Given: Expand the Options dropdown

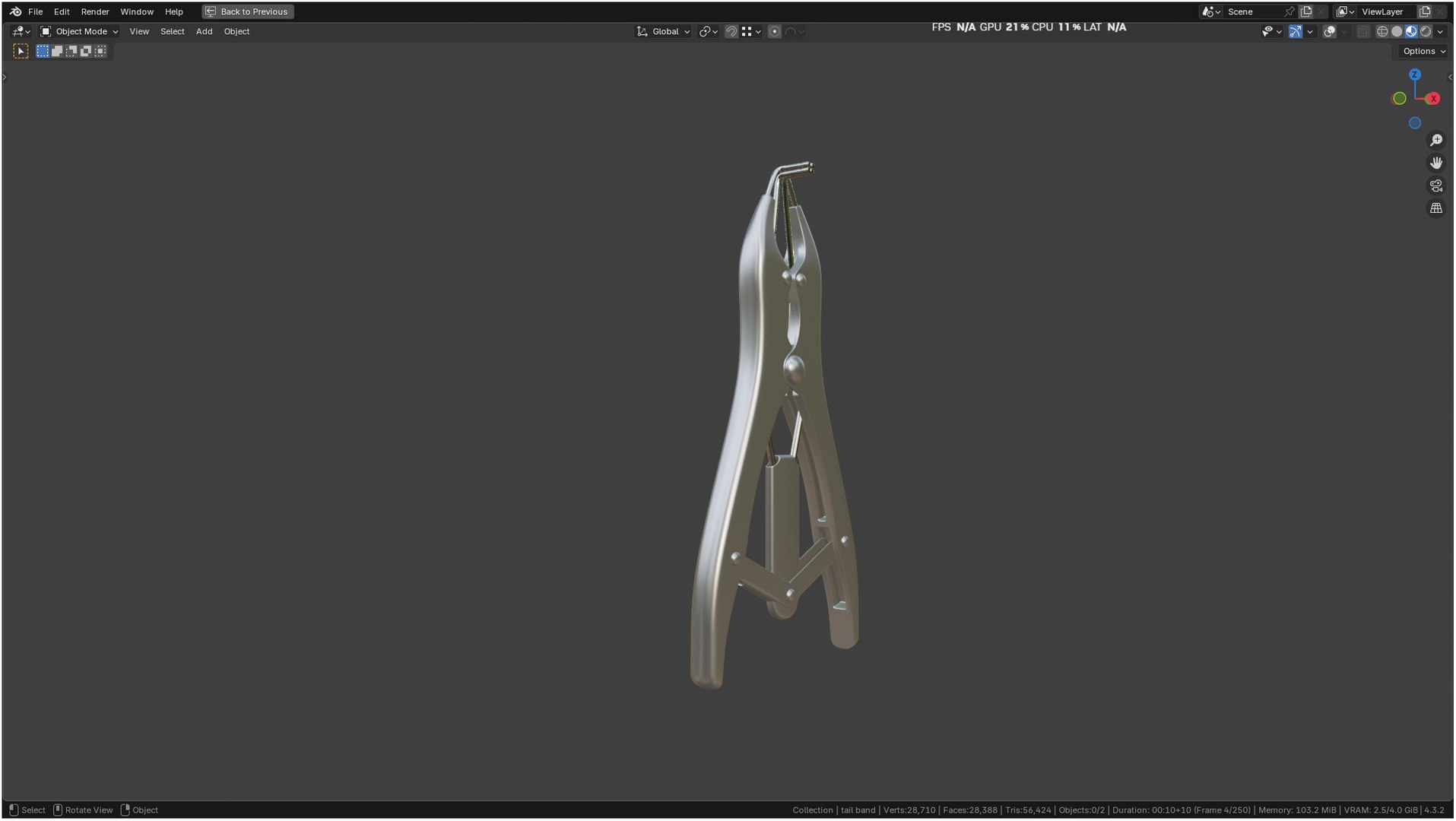Looking at the screenshot, I should 1423,51.
